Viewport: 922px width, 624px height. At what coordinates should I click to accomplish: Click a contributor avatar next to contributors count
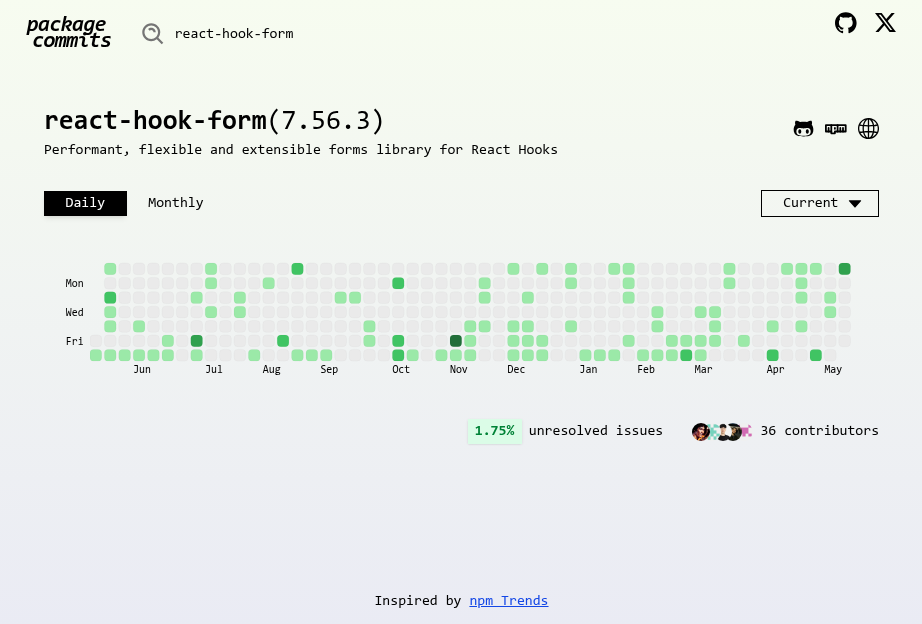tap(703, 431)
